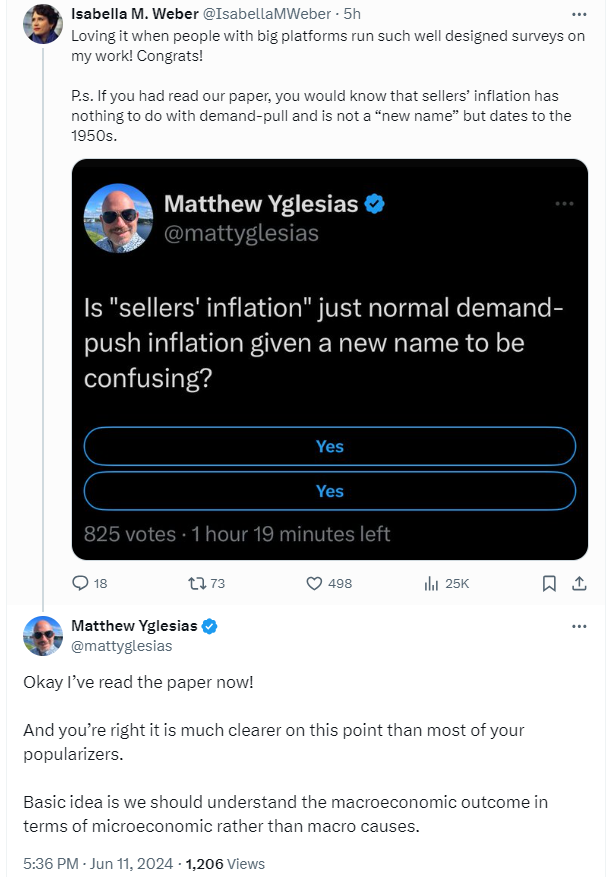
Task: Open the @mattyglesias handle link in reply
Action: click(x=121, y=646)
